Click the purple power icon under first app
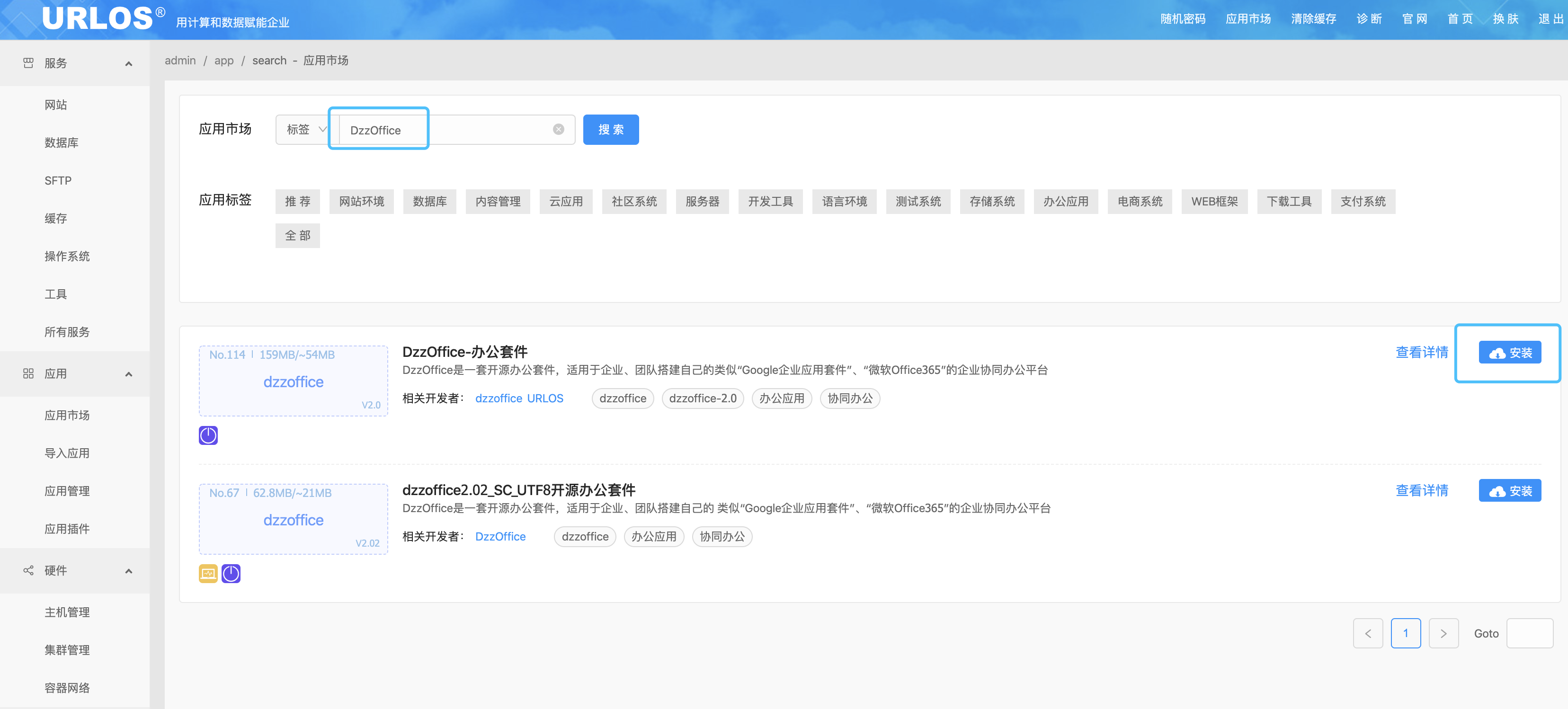Screen dimensions: 1568x709 coord(208,435)
